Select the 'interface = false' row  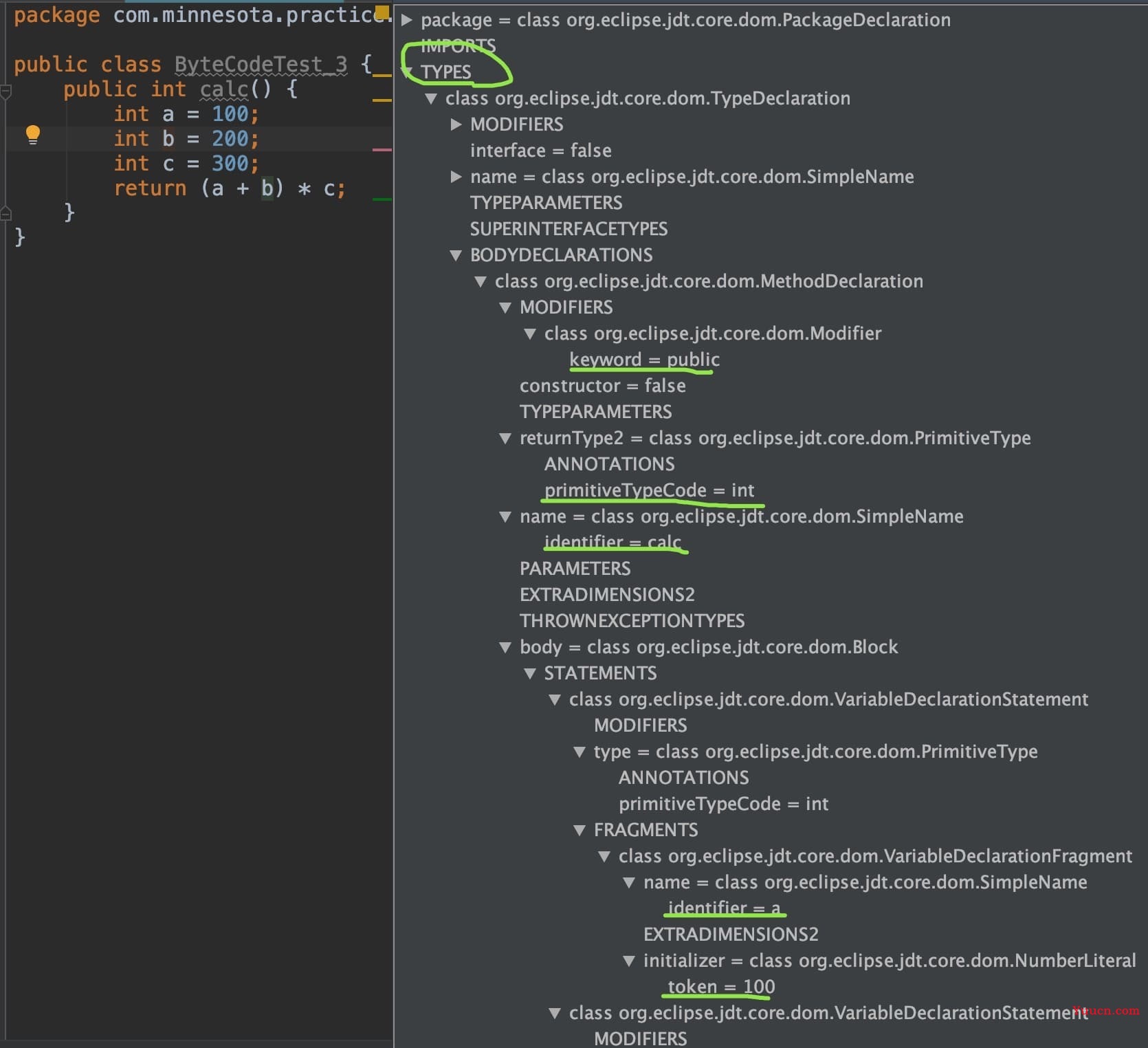pos(540,151)
